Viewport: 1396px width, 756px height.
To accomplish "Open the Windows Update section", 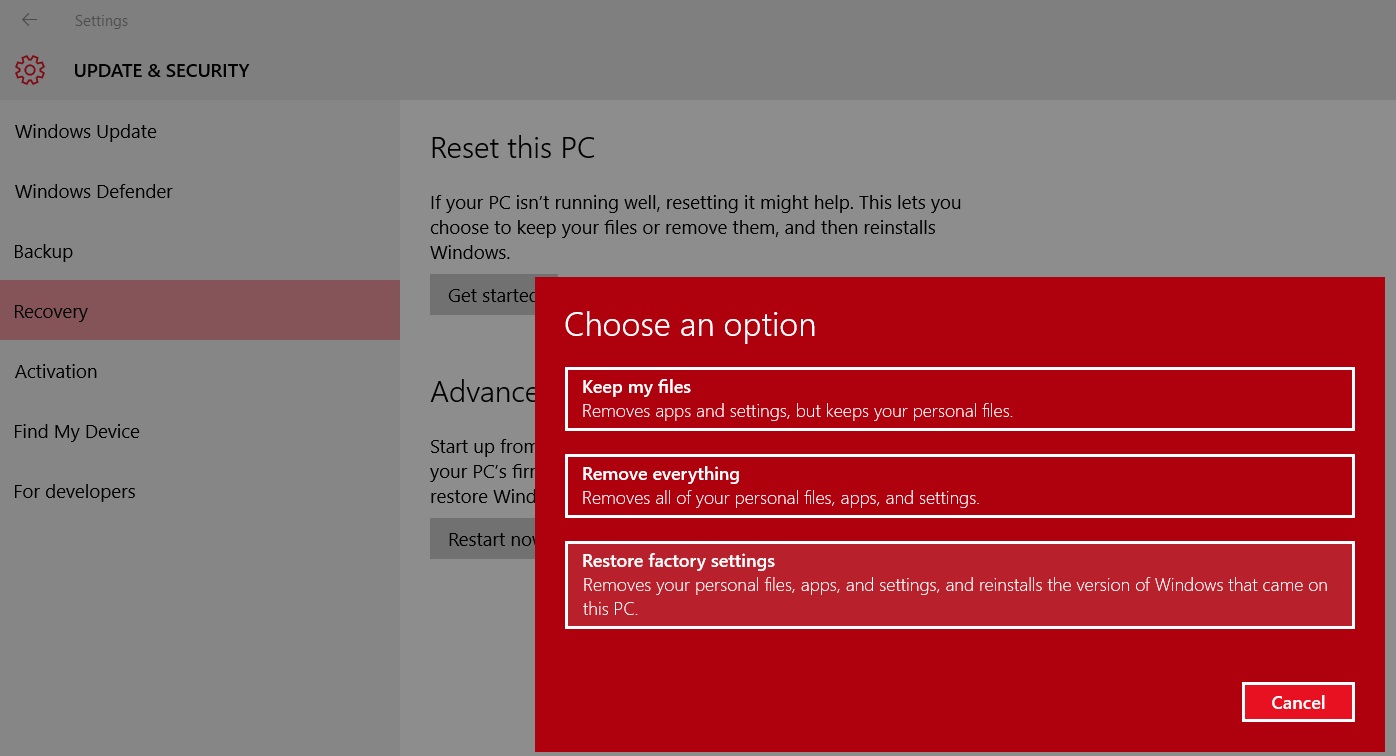I will click(86, 131).
